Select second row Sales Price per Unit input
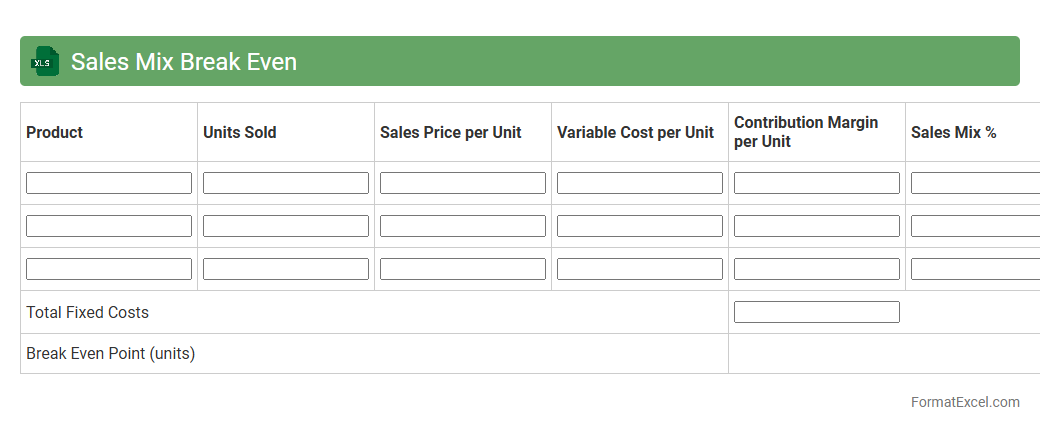 (463, 226)
